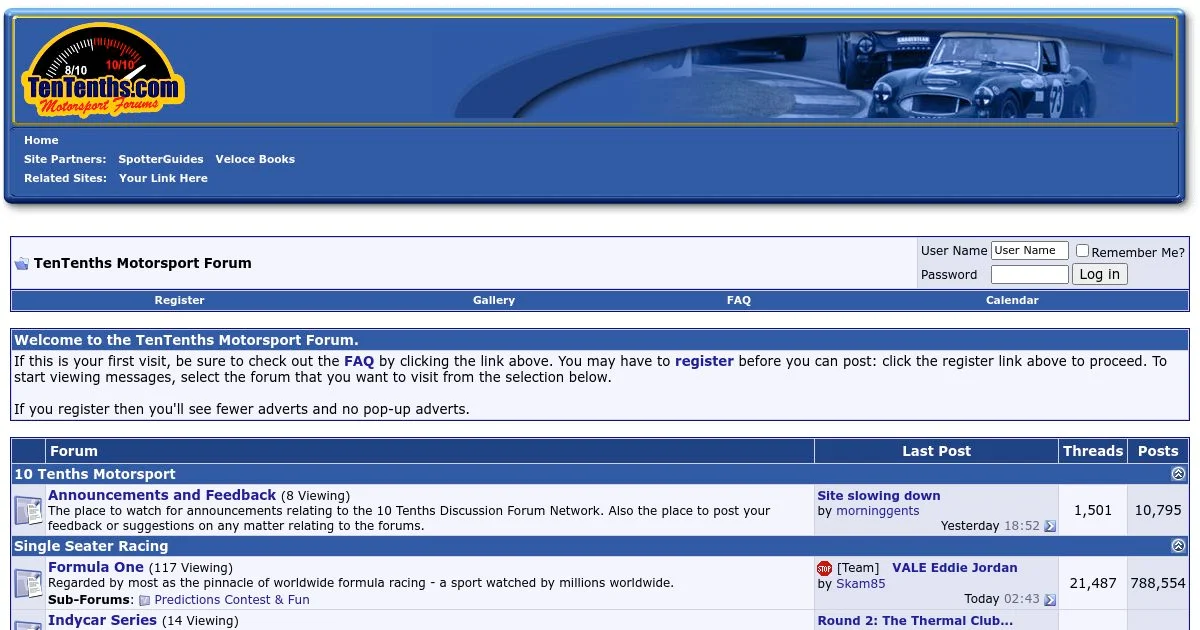Toggle the Remember Me checkbox
Image resolution: width=1200 pixels, height=630 pixels.
1082,251
